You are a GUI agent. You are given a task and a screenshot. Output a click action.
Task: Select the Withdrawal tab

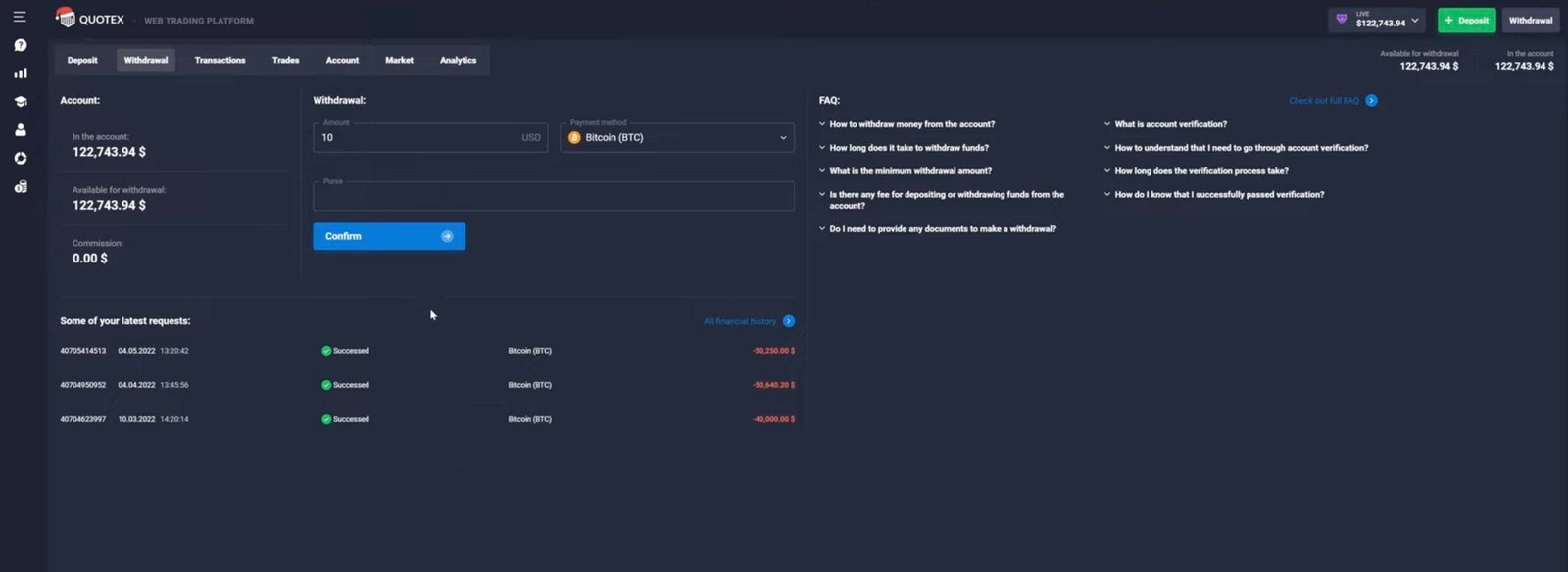pyautogui.click(x=146, y=61)
